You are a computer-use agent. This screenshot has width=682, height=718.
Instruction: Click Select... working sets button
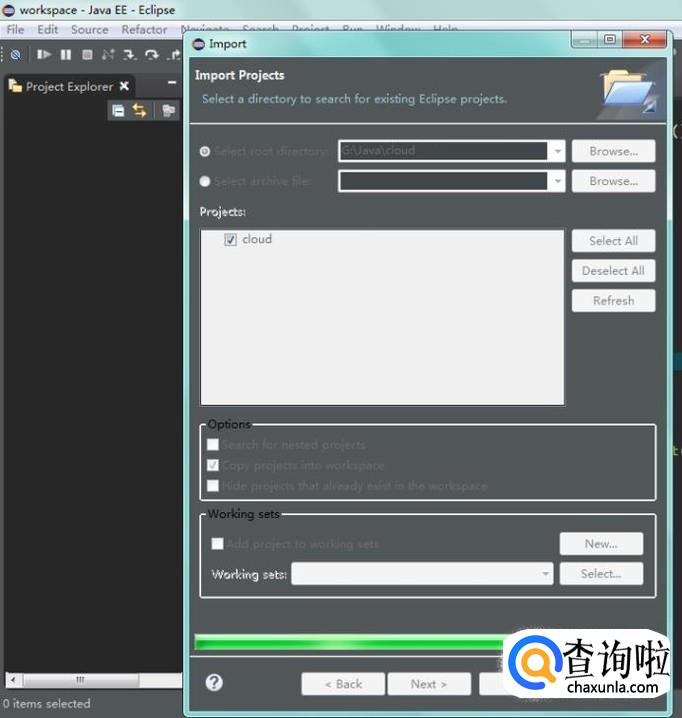pyautogui.click(x=601, y=574)
